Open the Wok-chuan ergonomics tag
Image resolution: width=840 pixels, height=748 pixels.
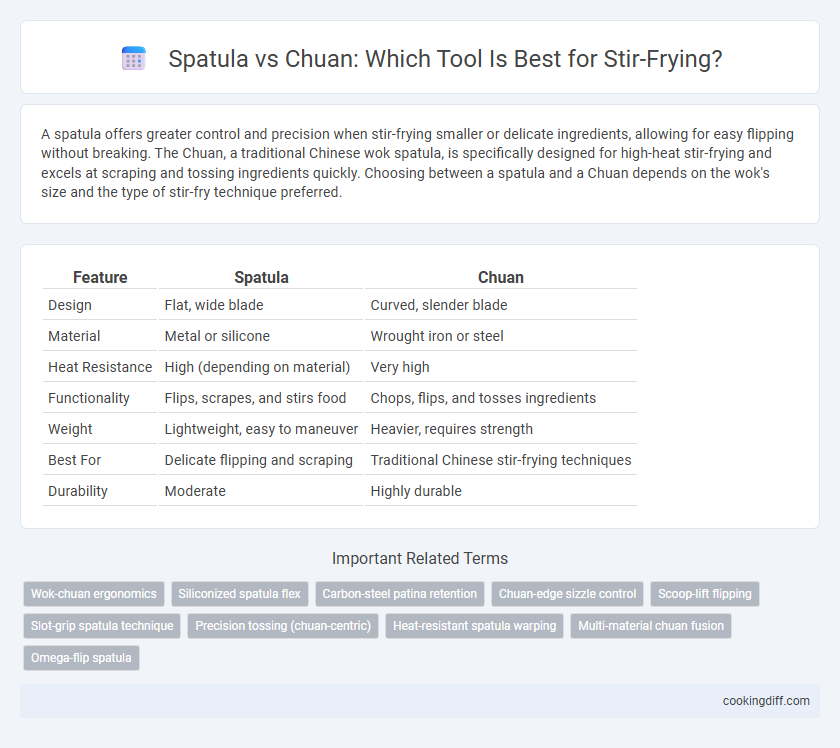94,594
